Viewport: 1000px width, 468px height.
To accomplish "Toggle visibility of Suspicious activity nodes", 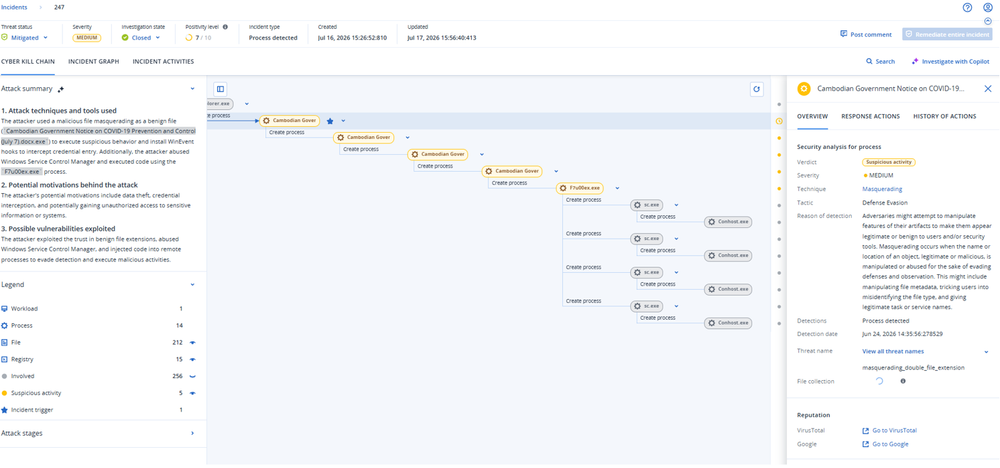I will pos(193,393).
